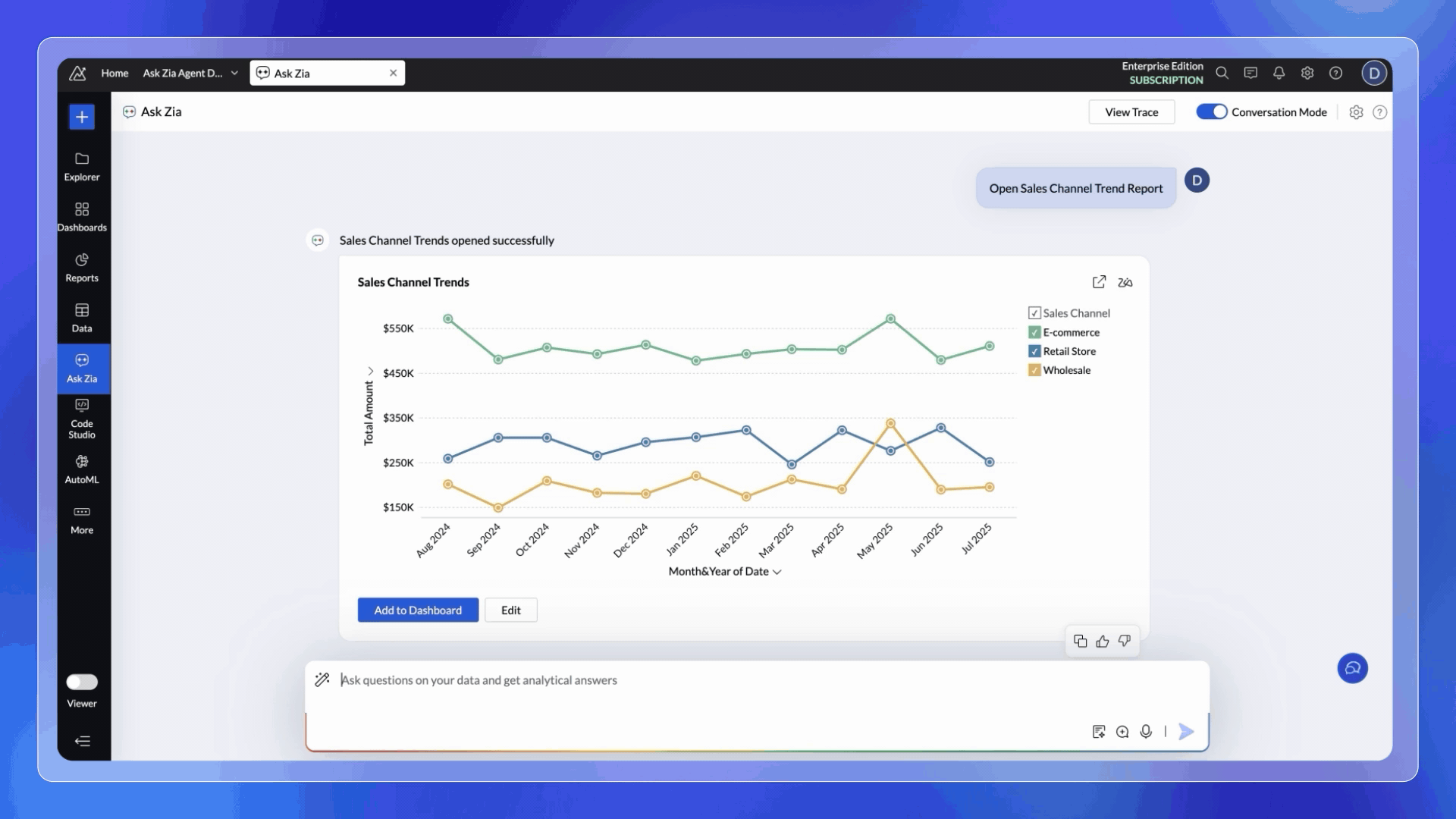Viewport: 1456px width, 819px height.
Task: Click the thumbs up feedback icon
Action: 1103,642
